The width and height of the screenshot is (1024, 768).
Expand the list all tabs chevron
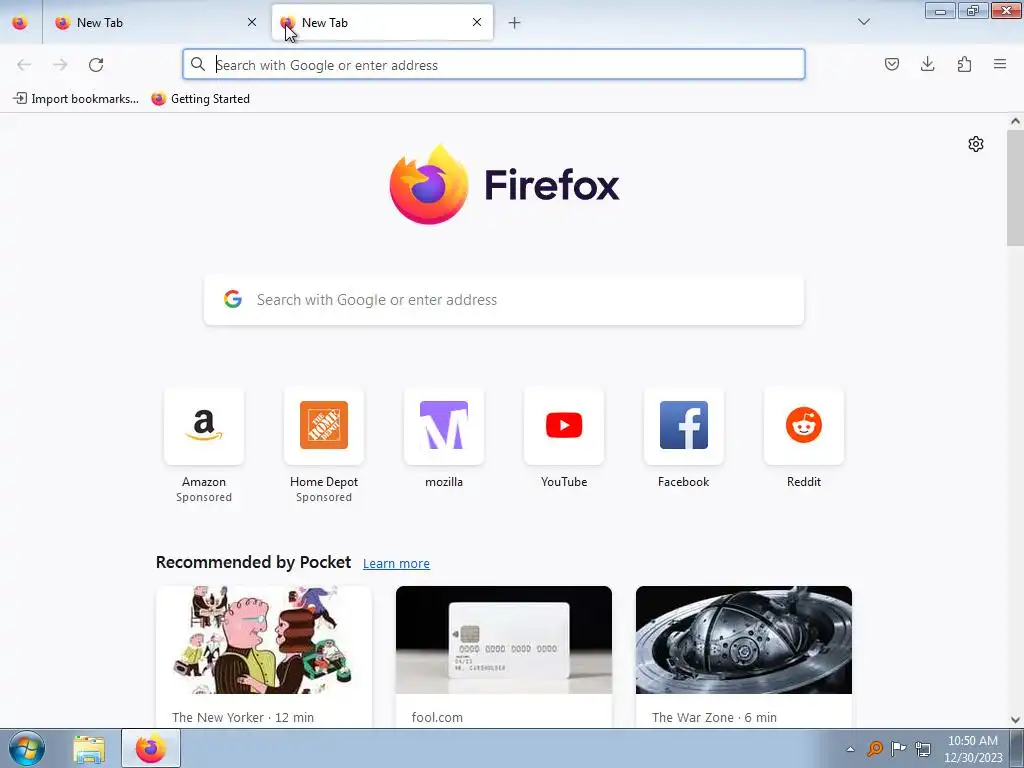(x=863, y=22)
